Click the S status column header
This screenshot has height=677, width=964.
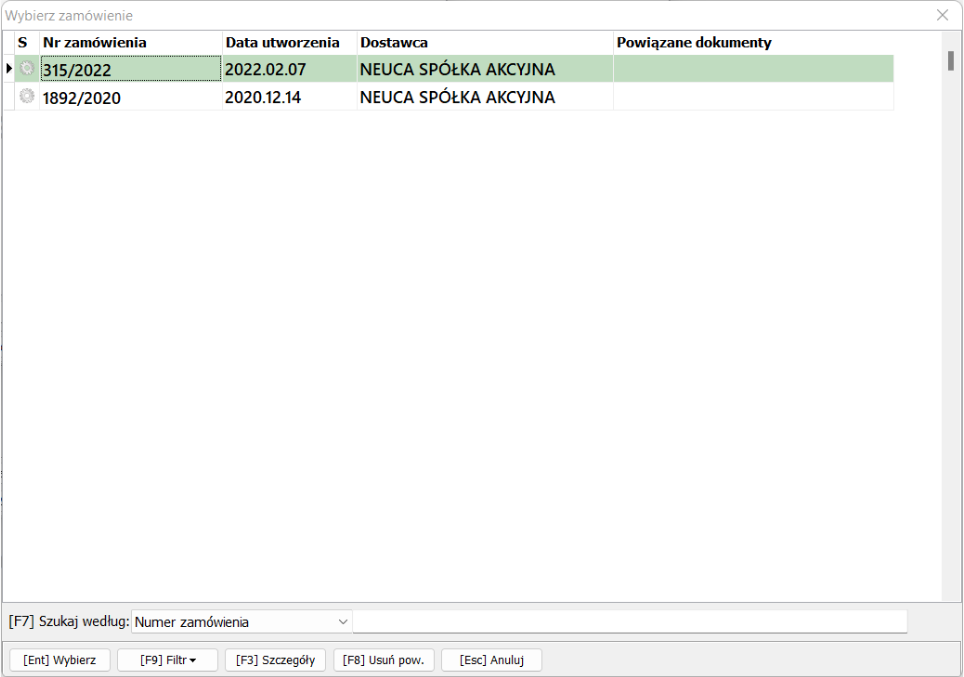(26, 42)
